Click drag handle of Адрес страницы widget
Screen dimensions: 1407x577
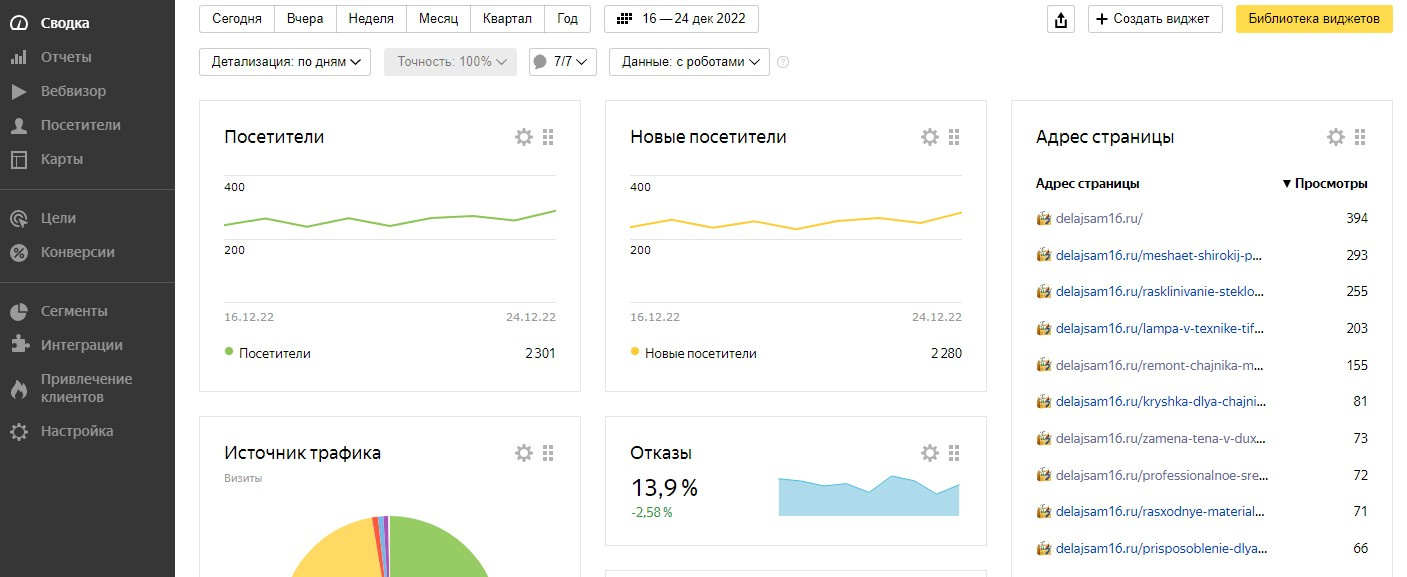[1360, 137]
